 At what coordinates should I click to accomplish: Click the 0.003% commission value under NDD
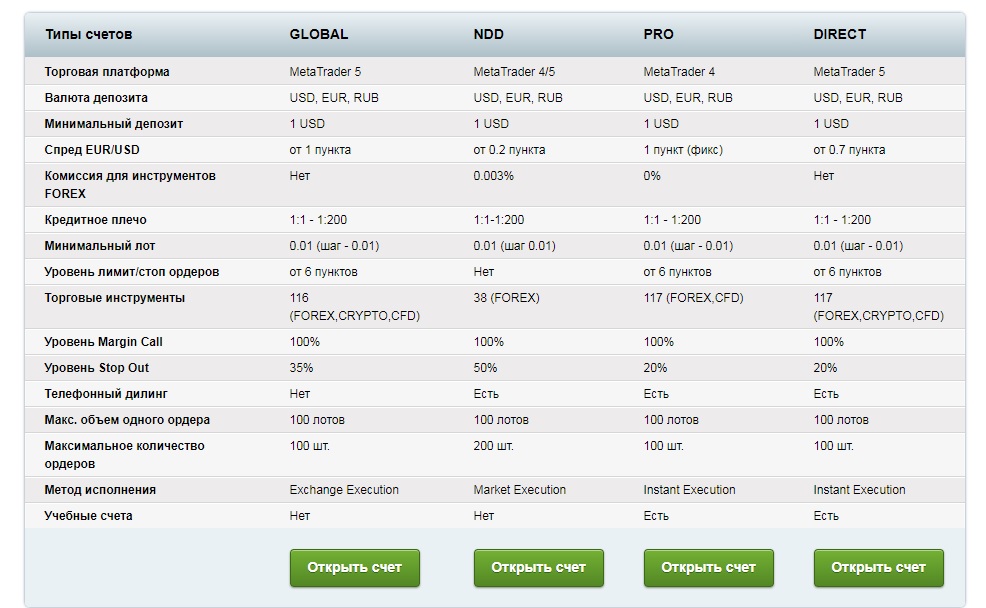(x=491, y=175)
